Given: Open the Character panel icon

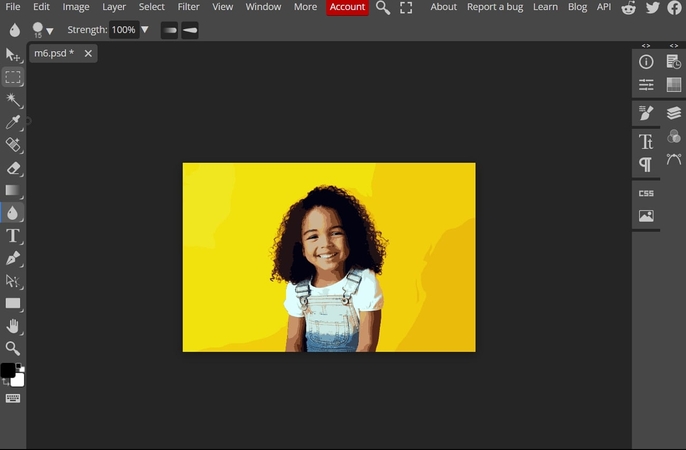Looking at the screenshot, I should pyautogui.click(x=646, y=141).
